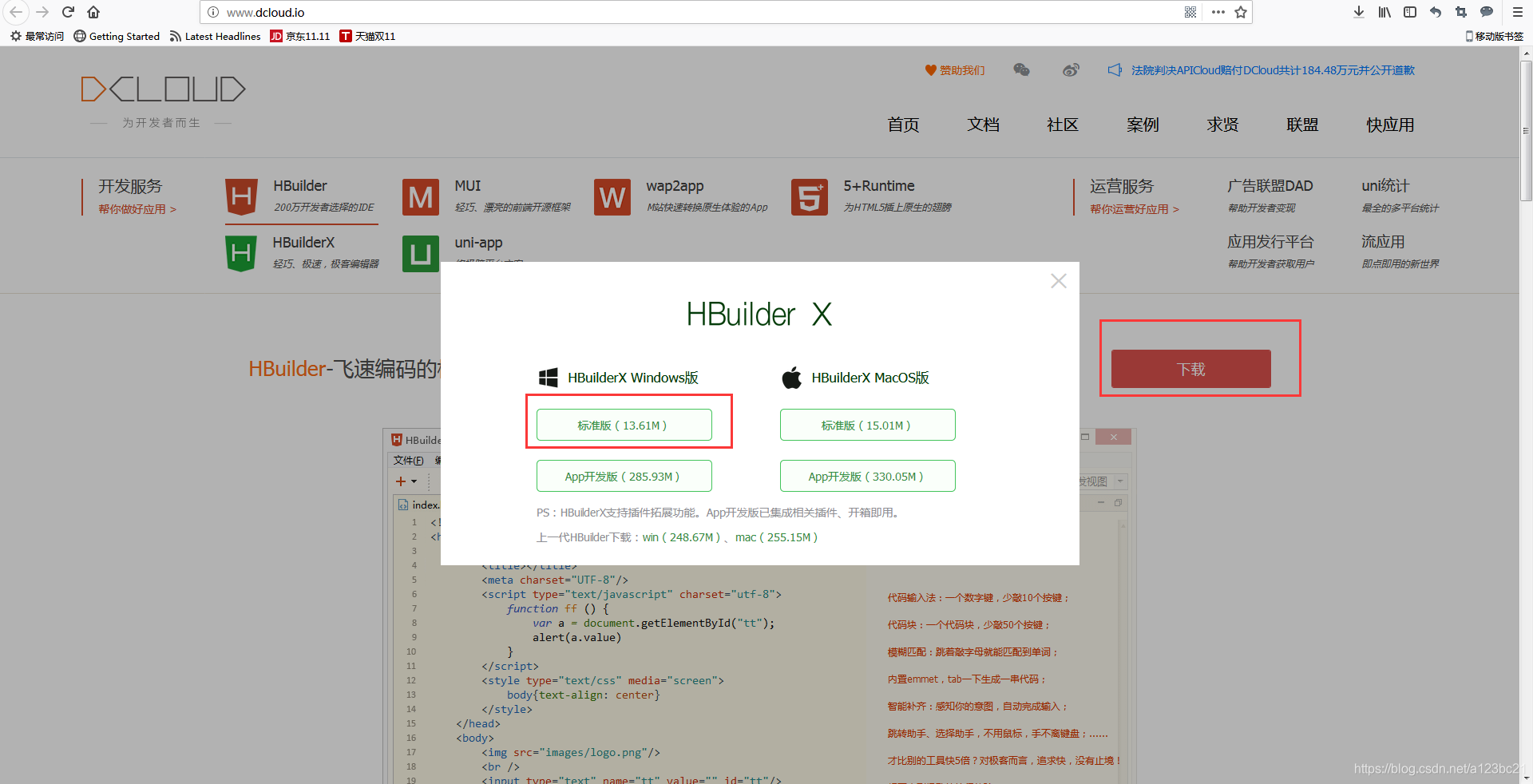Click the old HBuilder mac (255.15M) link
This screenshot has width=1533, height=784.
pyautogui.click(x=776, y=537)
